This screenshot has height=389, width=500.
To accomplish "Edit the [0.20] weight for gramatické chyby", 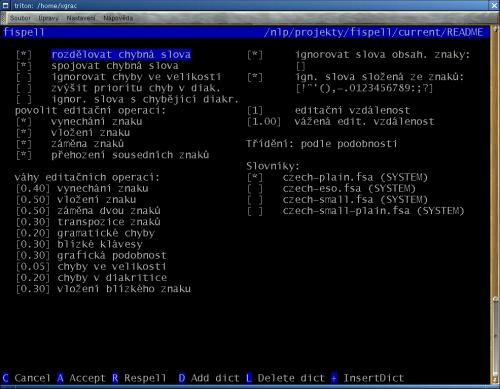I will [33, 233].
